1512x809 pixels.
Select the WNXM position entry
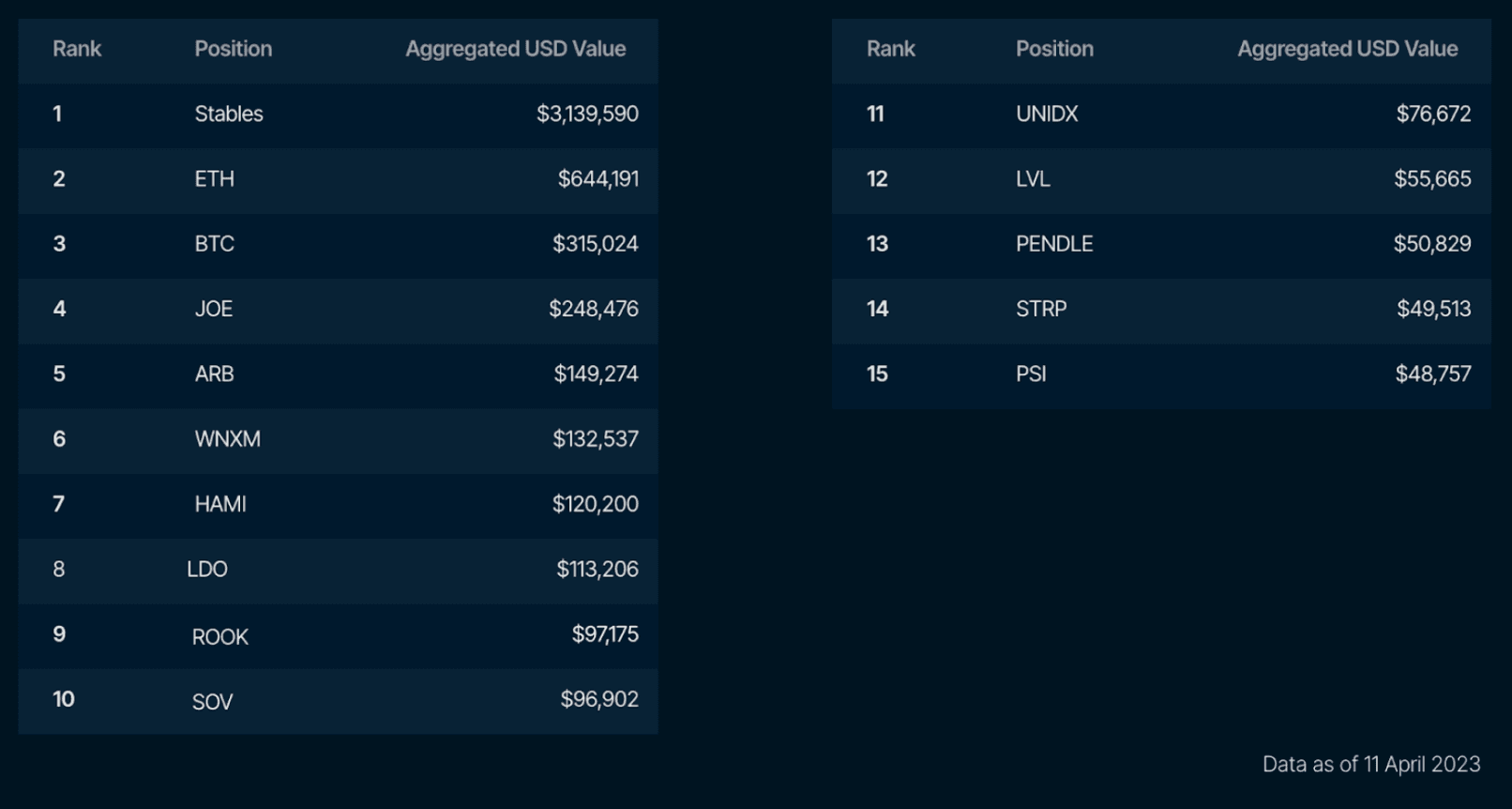[x=227, y=439]
